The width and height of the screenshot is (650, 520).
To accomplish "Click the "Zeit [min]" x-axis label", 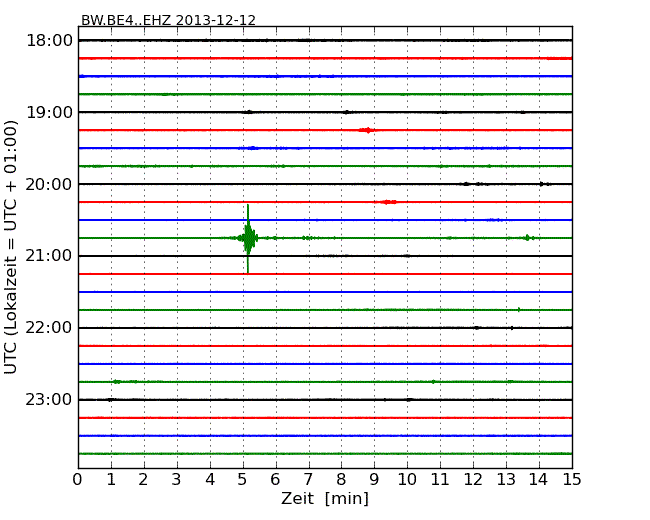I will click(x=324, y=499).
